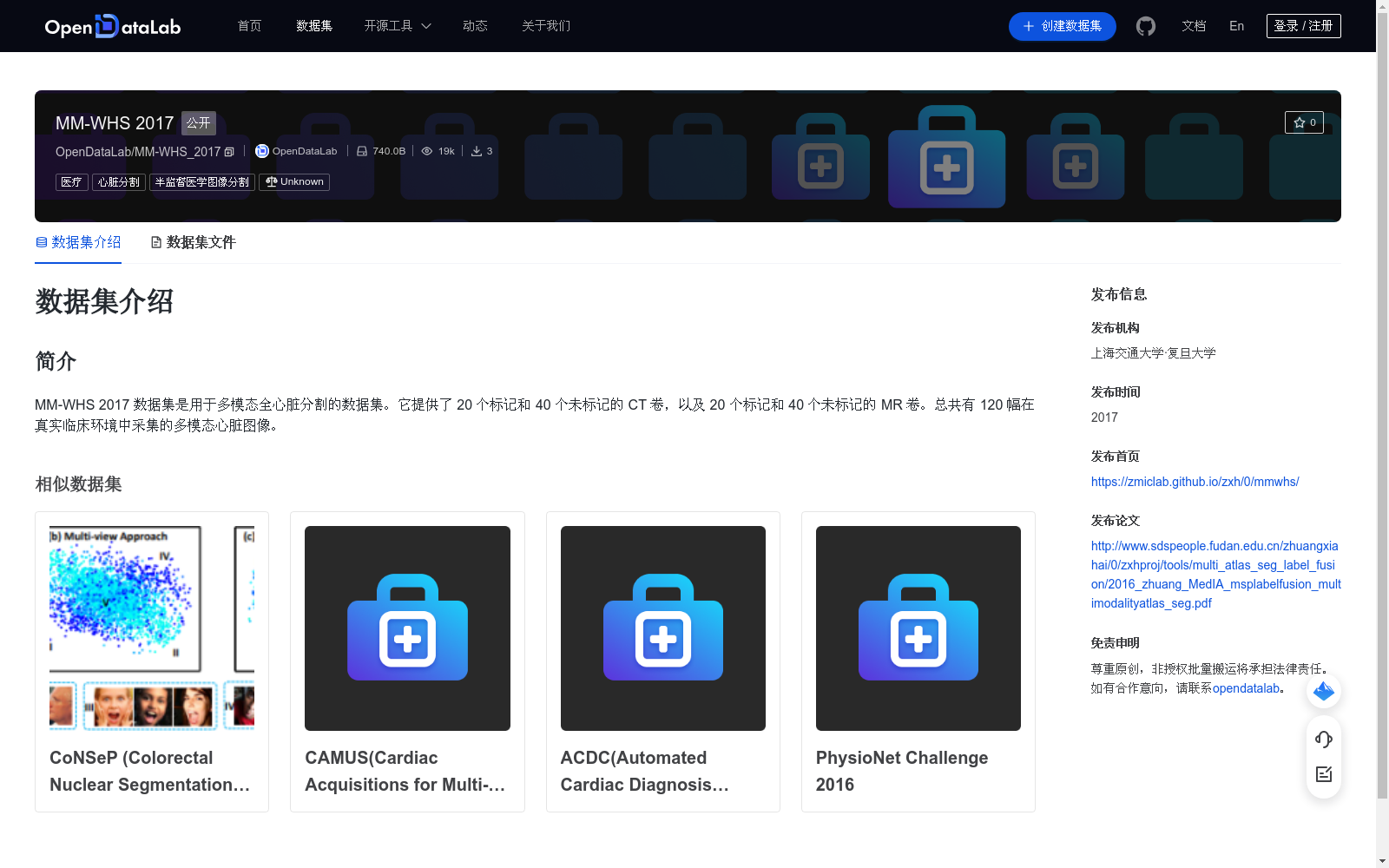Viewport: 1389px width, 868px height.
Task: Click the 19k views eye icon
Action: [427, 151]
